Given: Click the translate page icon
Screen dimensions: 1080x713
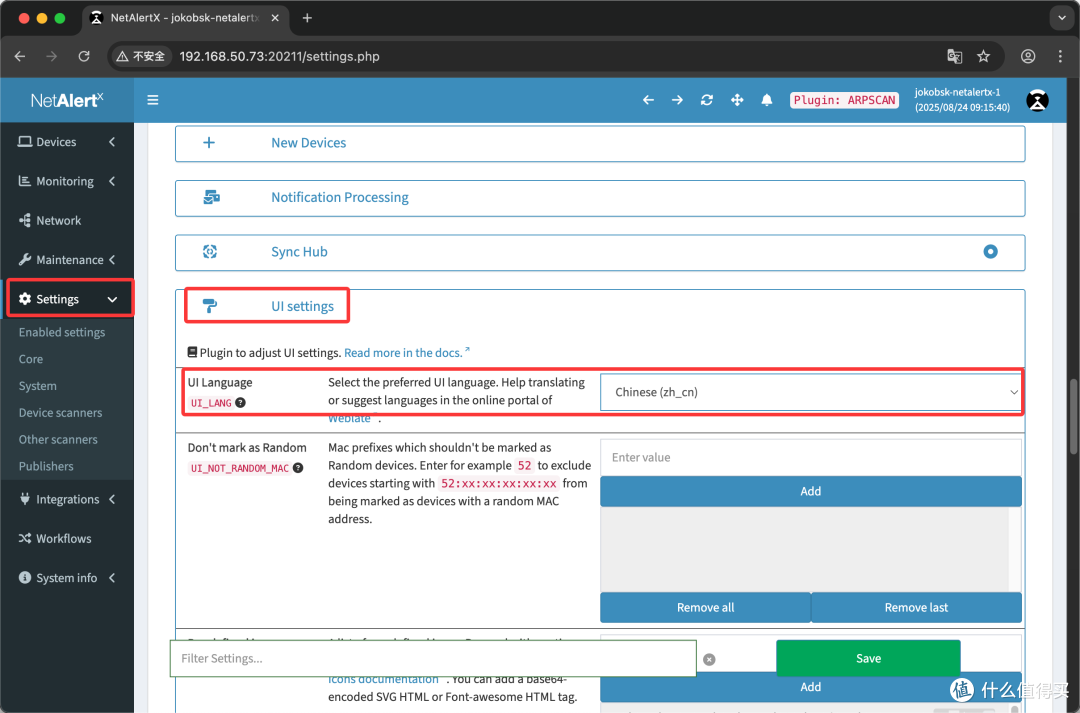Looking at the screenshot, I should pos(954,56).
